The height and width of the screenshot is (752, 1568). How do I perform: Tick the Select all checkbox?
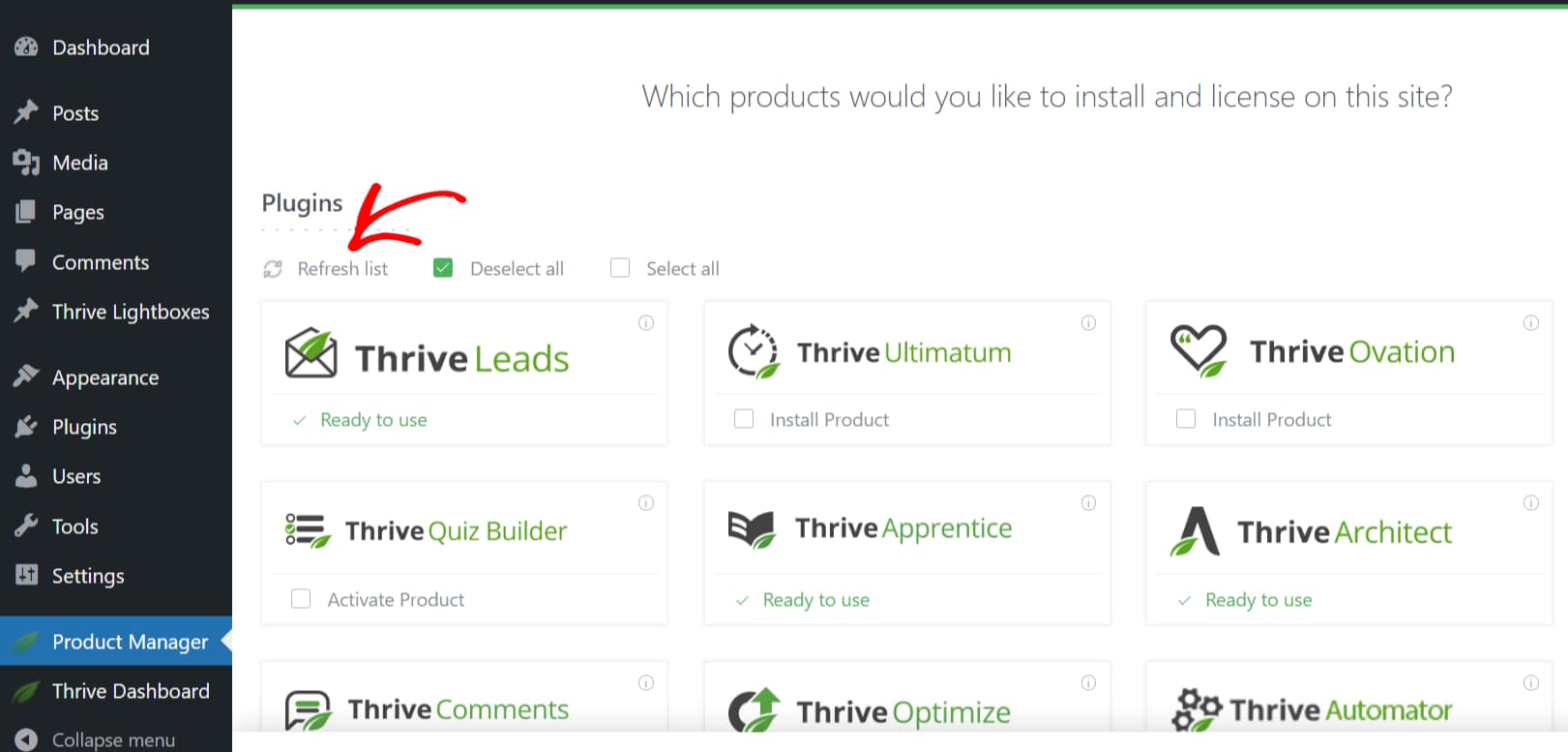coord(620,268)
